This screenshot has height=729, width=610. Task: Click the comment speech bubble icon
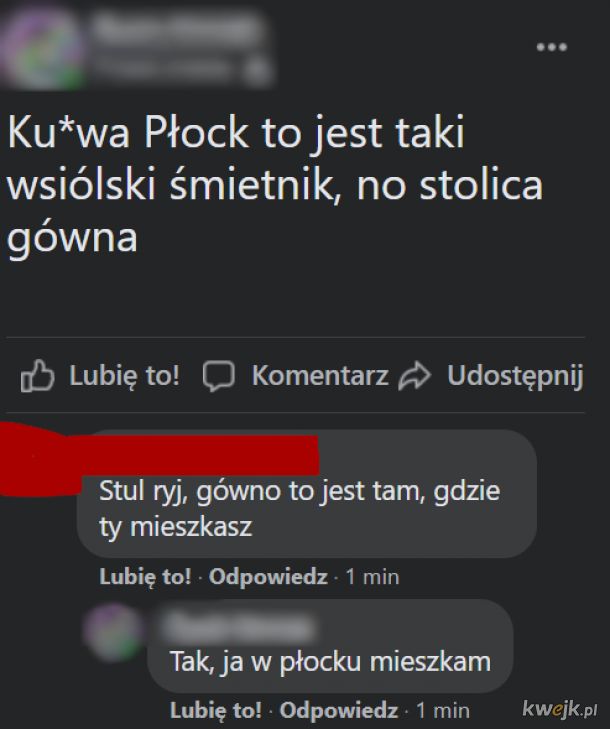[x=219, y=376]
